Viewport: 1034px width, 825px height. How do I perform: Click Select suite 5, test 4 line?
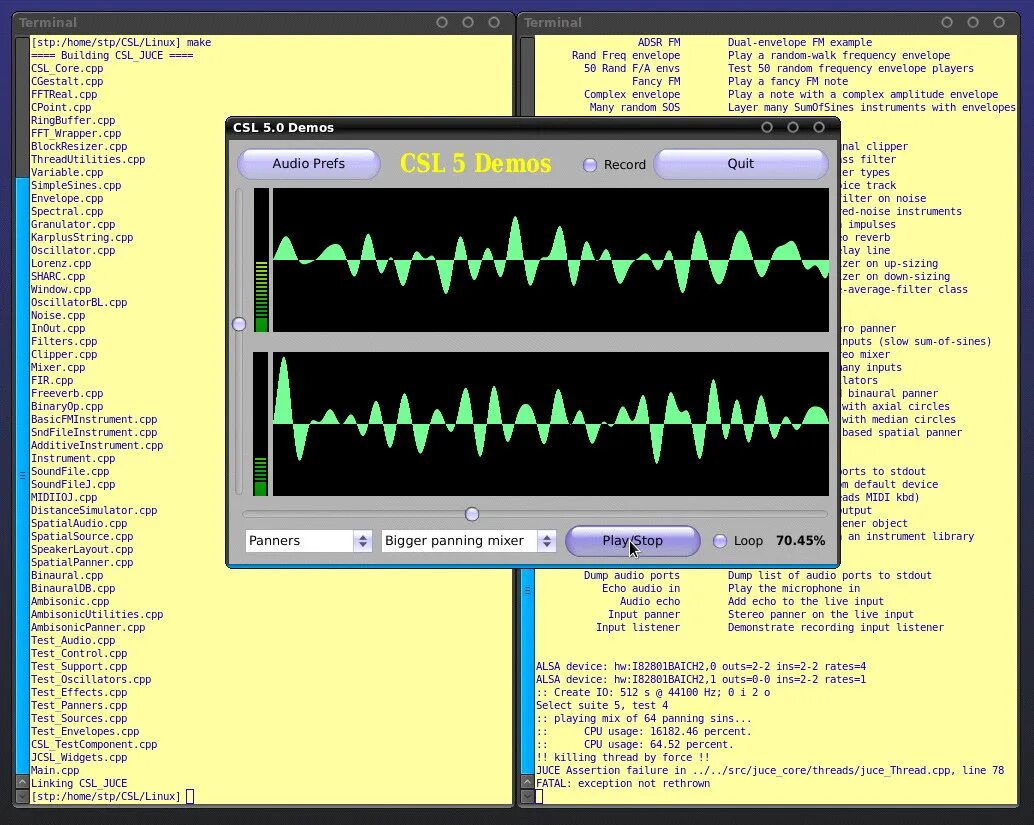coord(601,706)
